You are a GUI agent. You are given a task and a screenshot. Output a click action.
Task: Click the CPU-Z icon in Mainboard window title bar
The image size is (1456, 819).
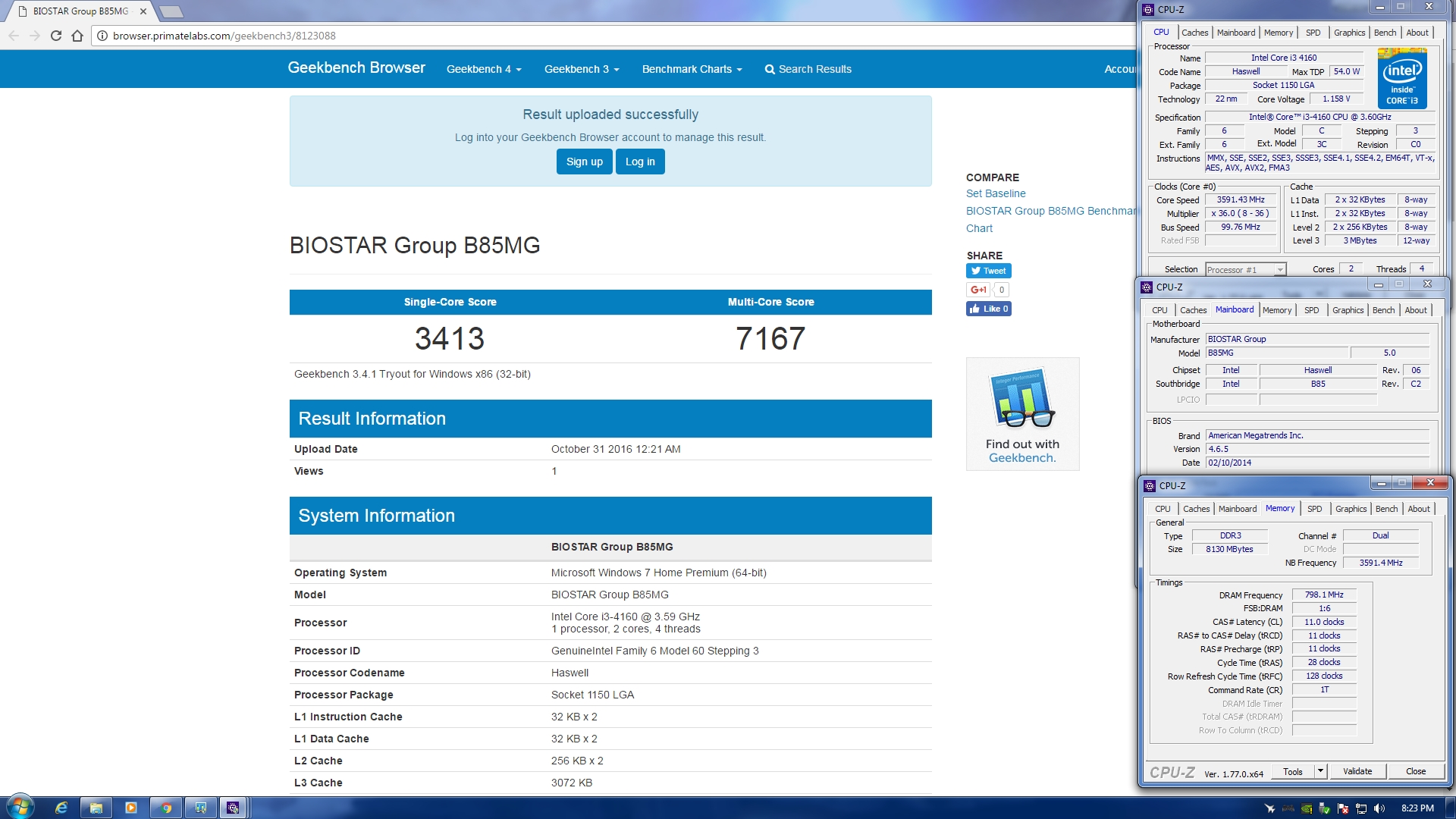point(1147,287)
